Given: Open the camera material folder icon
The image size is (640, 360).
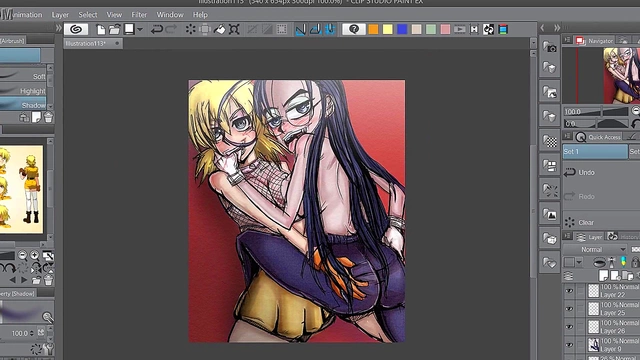Looking at the screenshot, I should pos(549,47).
